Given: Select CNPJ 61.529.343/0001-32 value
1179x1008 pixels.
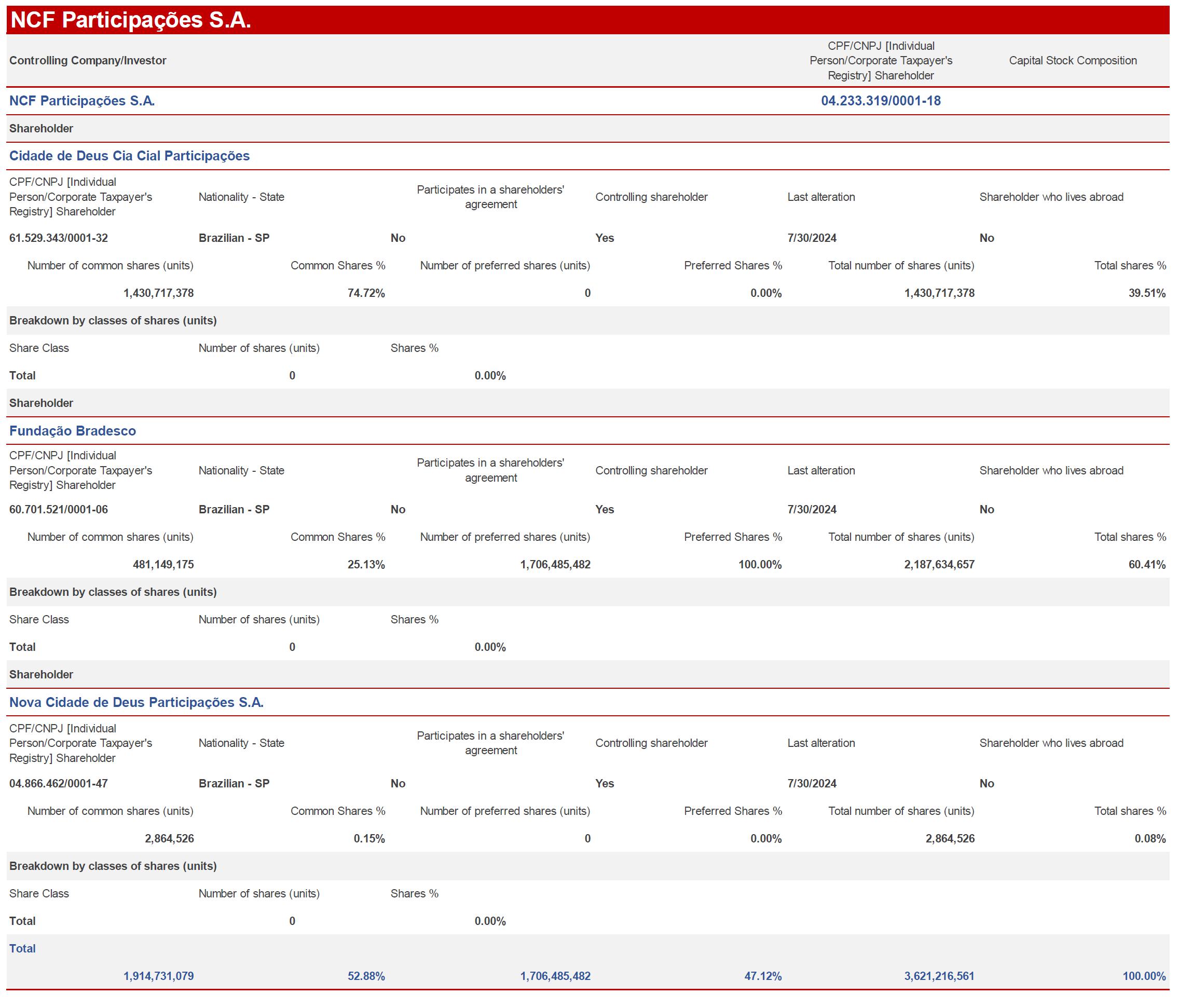Looking at the screenshot, I should tap(59, 238).
